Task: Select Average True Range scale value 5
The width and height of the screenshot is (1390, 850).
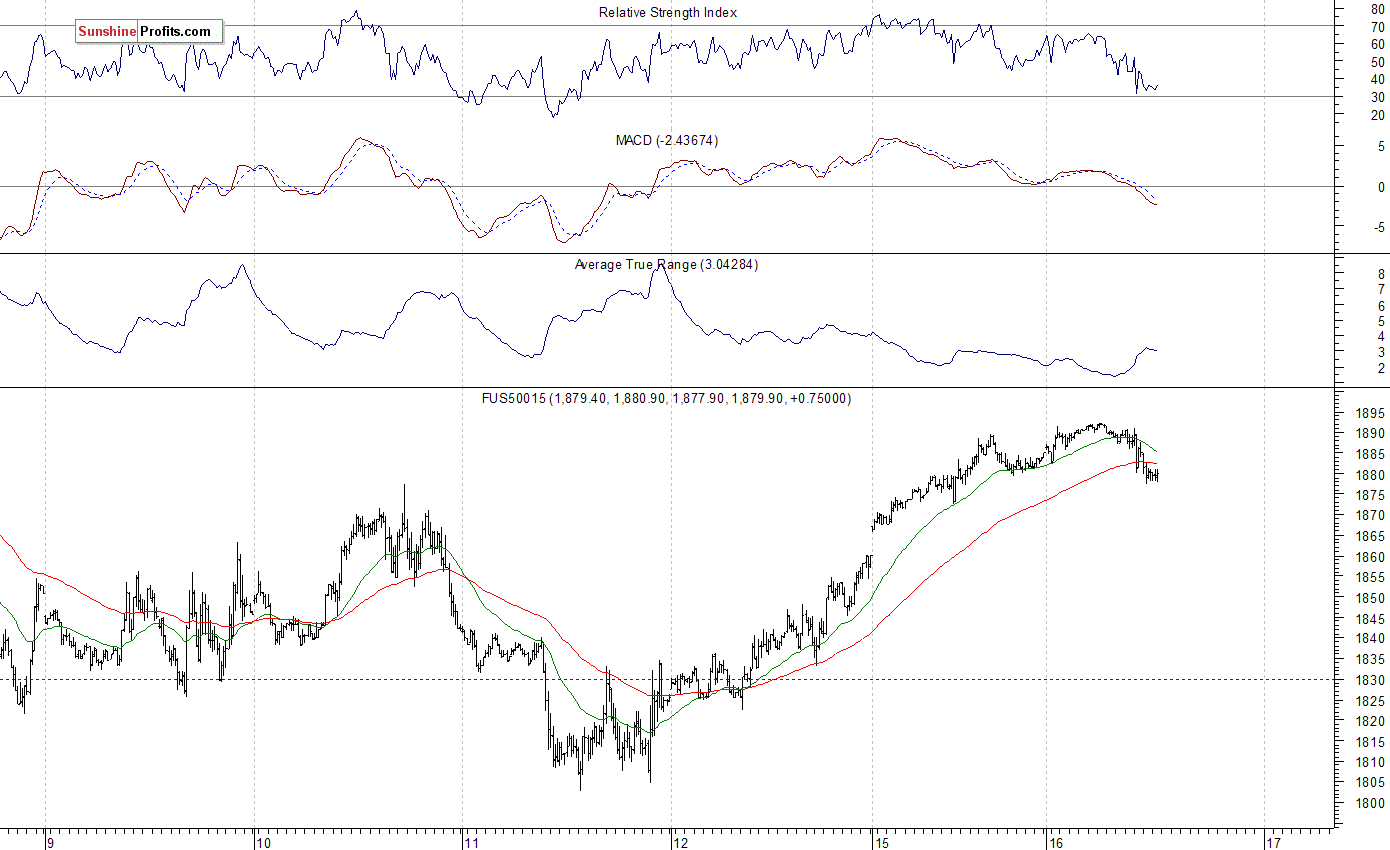Action: tap(1381, 321)
